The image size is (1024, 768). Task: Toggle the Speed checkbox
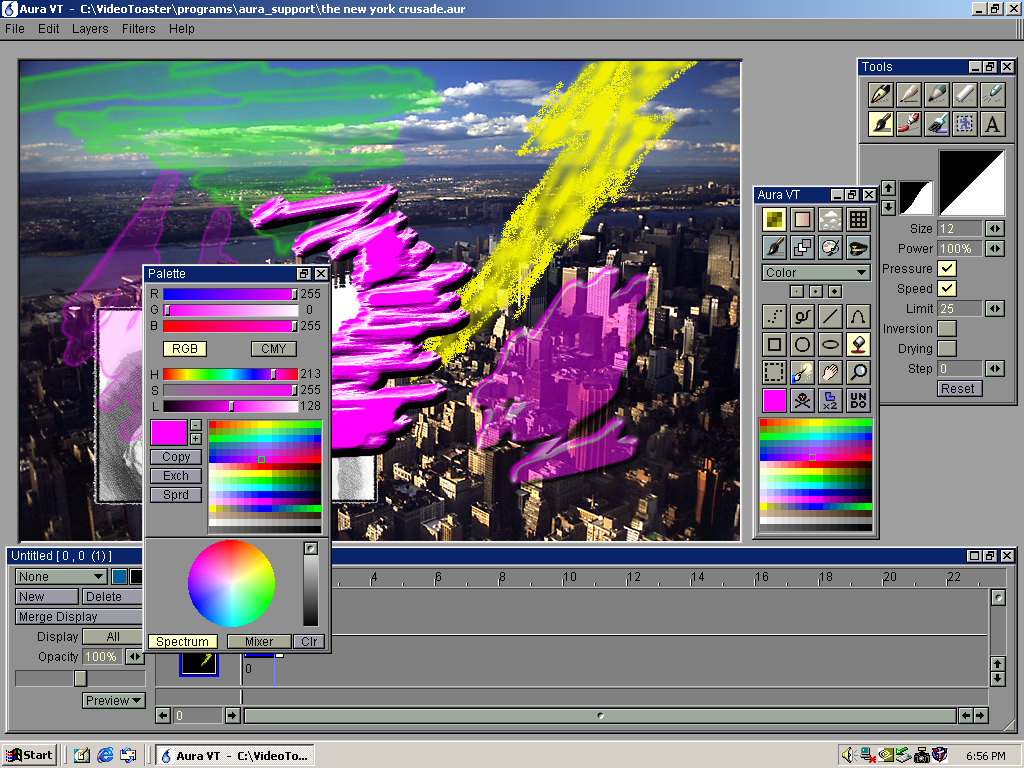[947, 289]
